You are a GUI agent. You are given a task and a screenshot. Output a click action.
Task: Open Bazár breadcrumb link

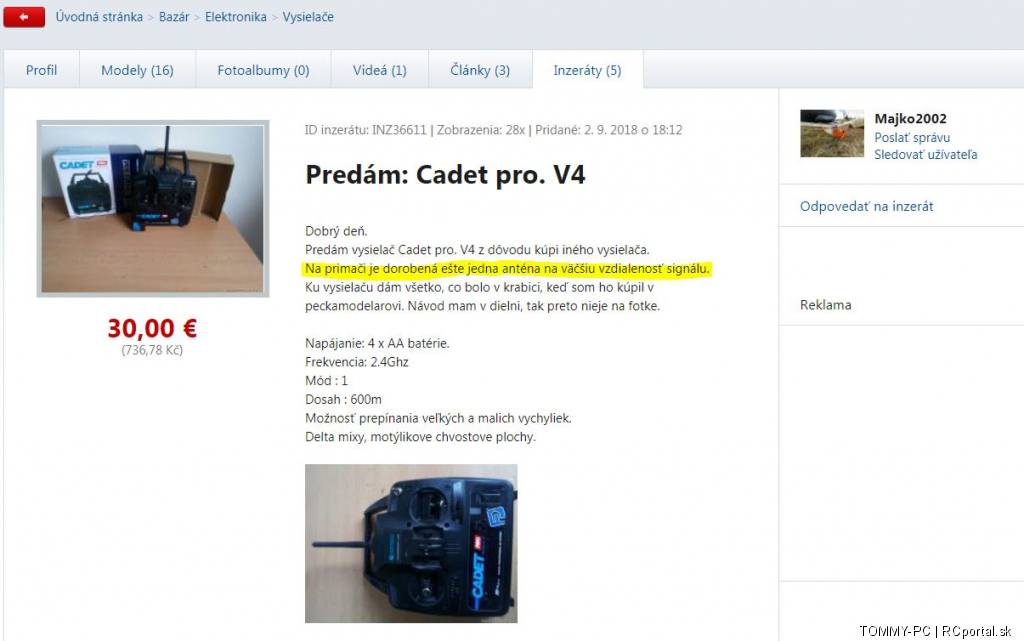tap(174, 17)
